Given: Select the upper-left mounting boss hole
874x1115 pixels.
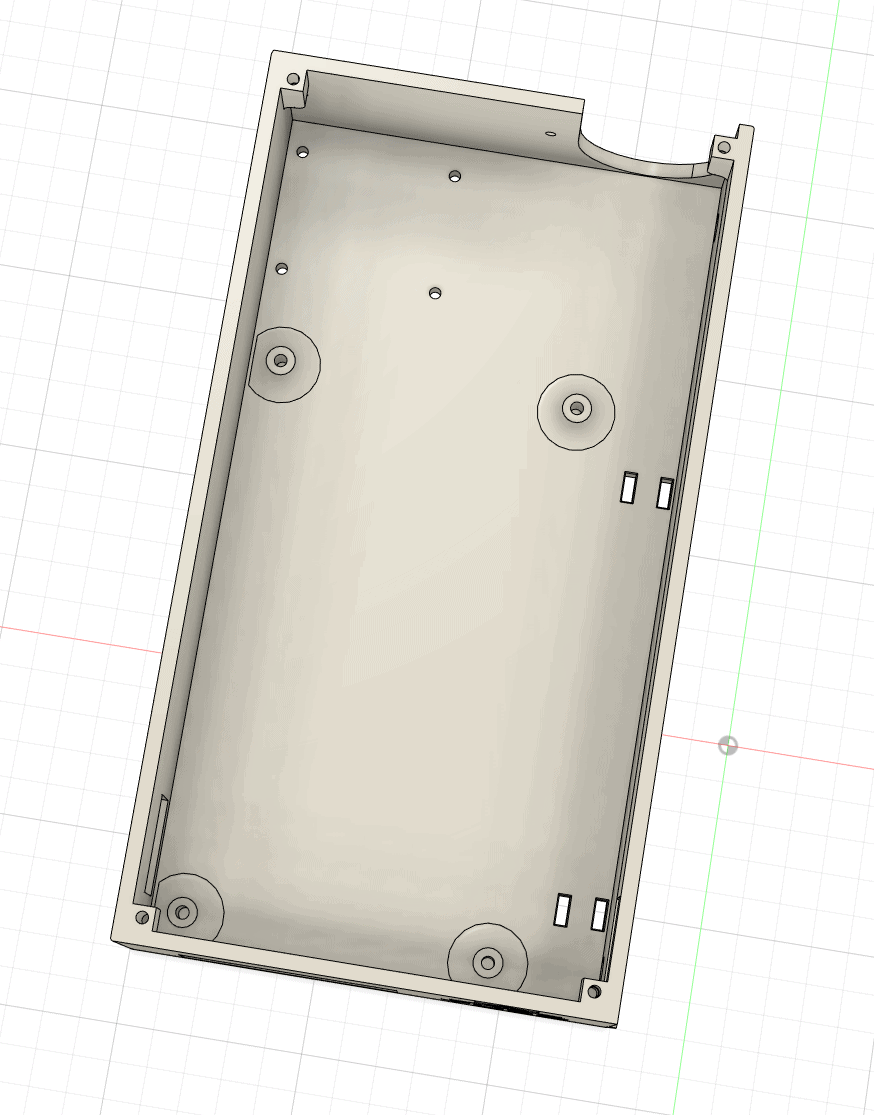Looking at the screenshot, I should (280, 359).
